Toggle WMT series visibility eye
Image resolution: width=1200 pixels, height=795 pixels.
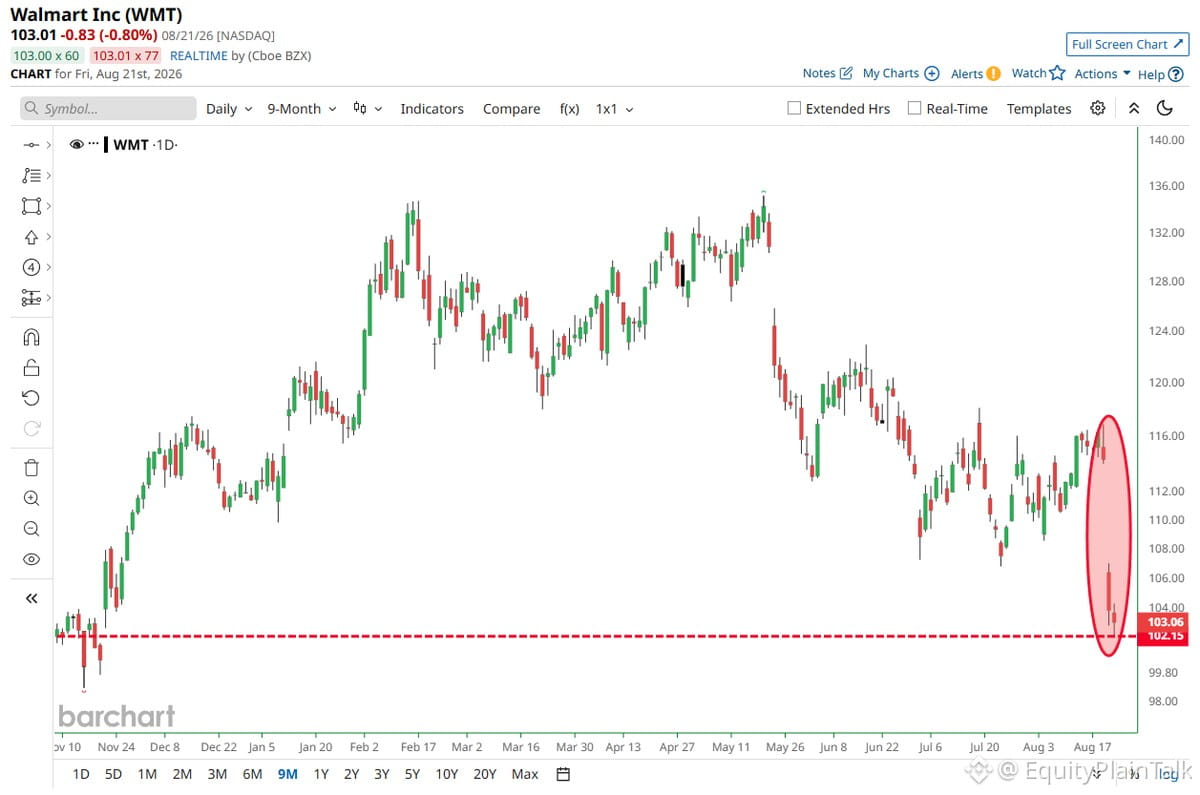pos(77,145)
